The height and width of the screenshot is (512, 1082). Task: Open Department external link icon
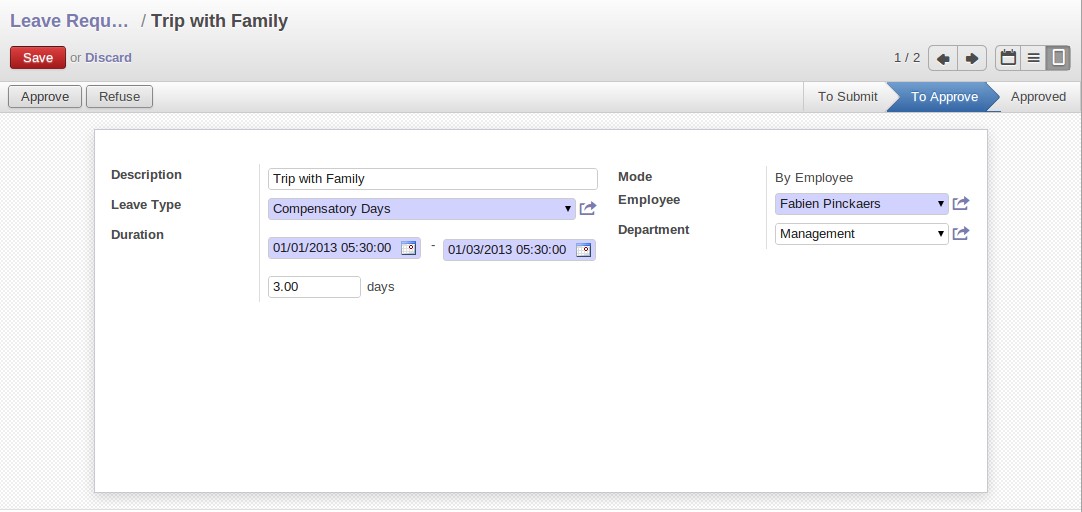click(961, 233)
